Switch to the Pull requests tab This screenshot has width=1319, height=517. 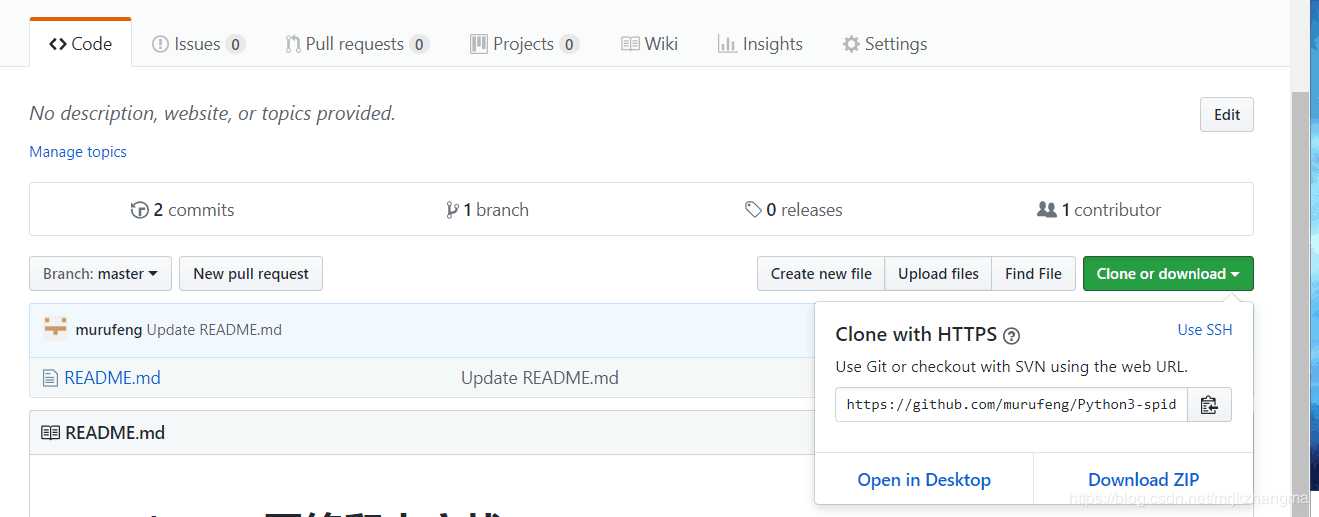click(357, 44)
